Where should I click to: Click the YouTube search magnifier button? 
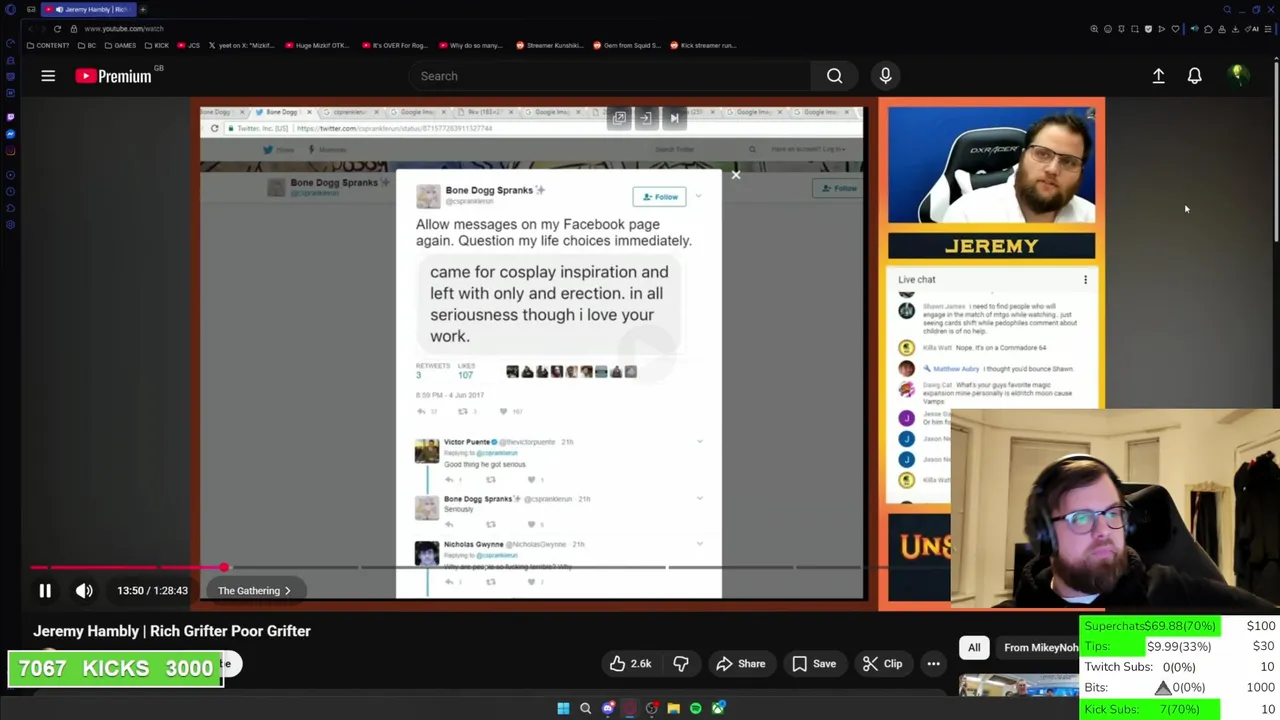[x=834, y=76]
